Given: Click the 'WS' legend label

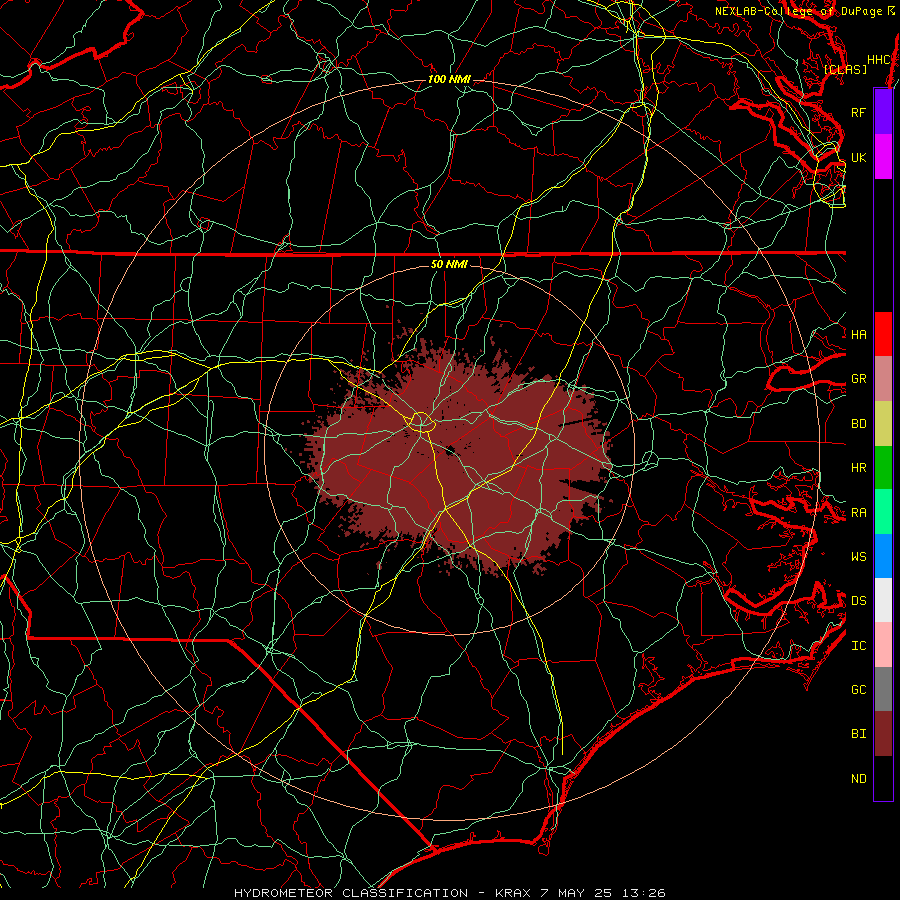Looking at the screenshot, I should (x=858, y=556).
